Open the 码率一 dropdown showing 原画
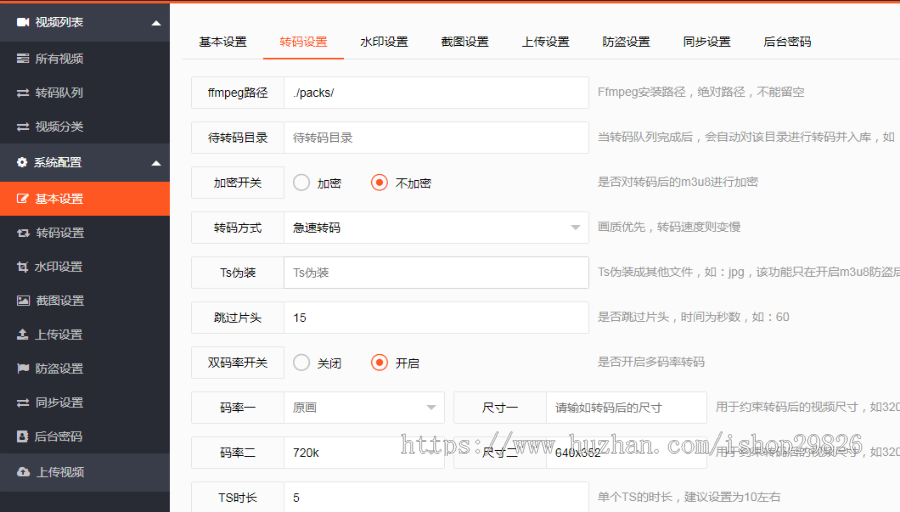The image size is (900, 512). [364, 408]
